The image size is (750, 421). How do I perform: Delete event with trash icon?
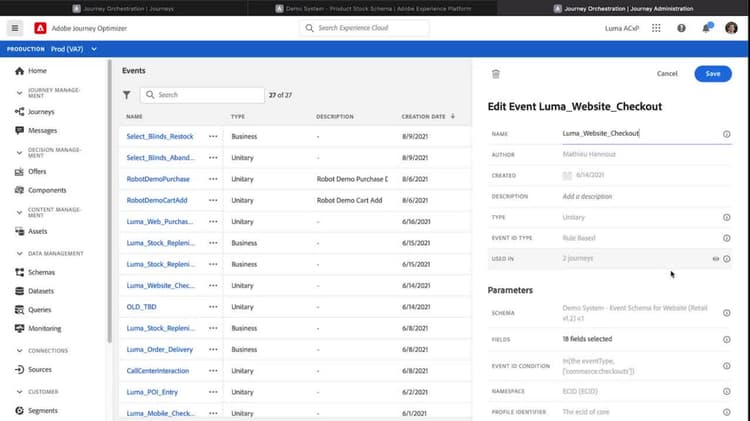[496, 74]
